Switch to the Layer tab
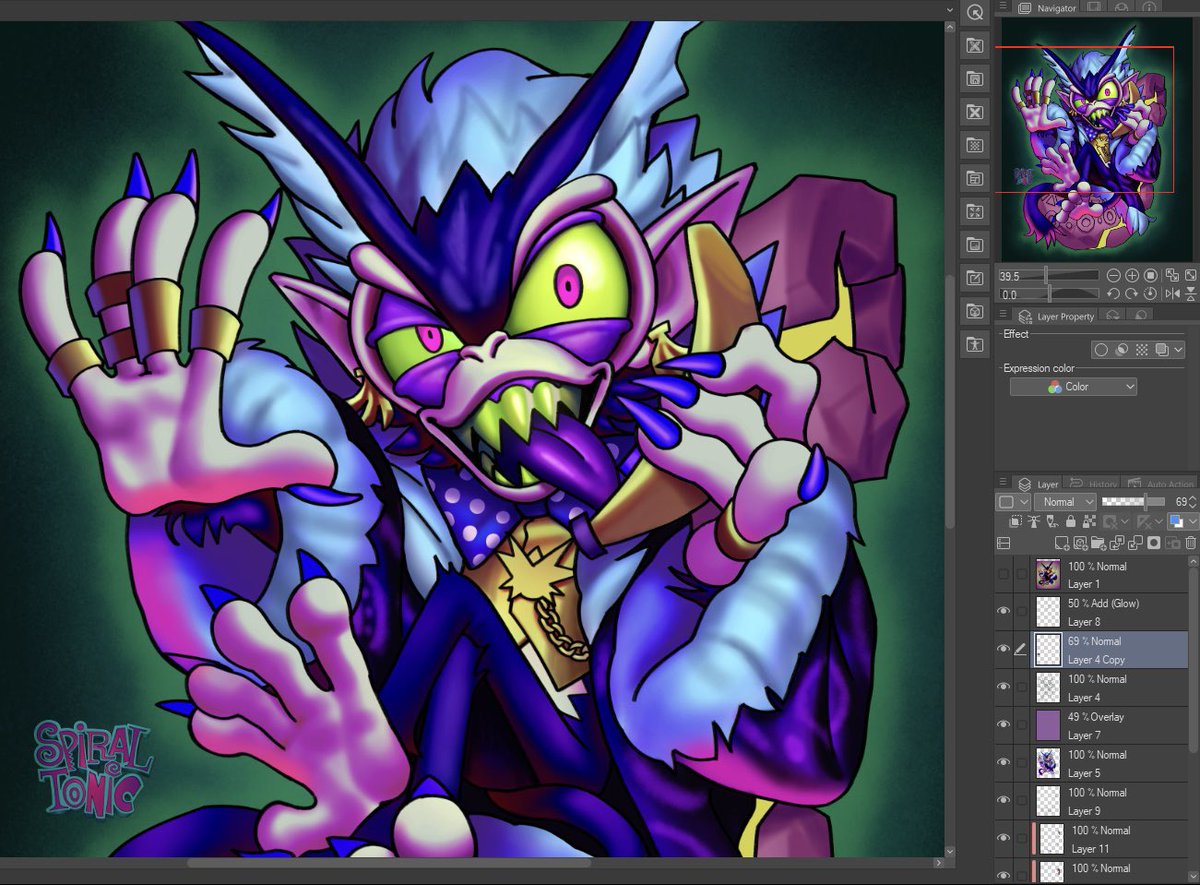The image size is (1200, 885). point(1037,484)
